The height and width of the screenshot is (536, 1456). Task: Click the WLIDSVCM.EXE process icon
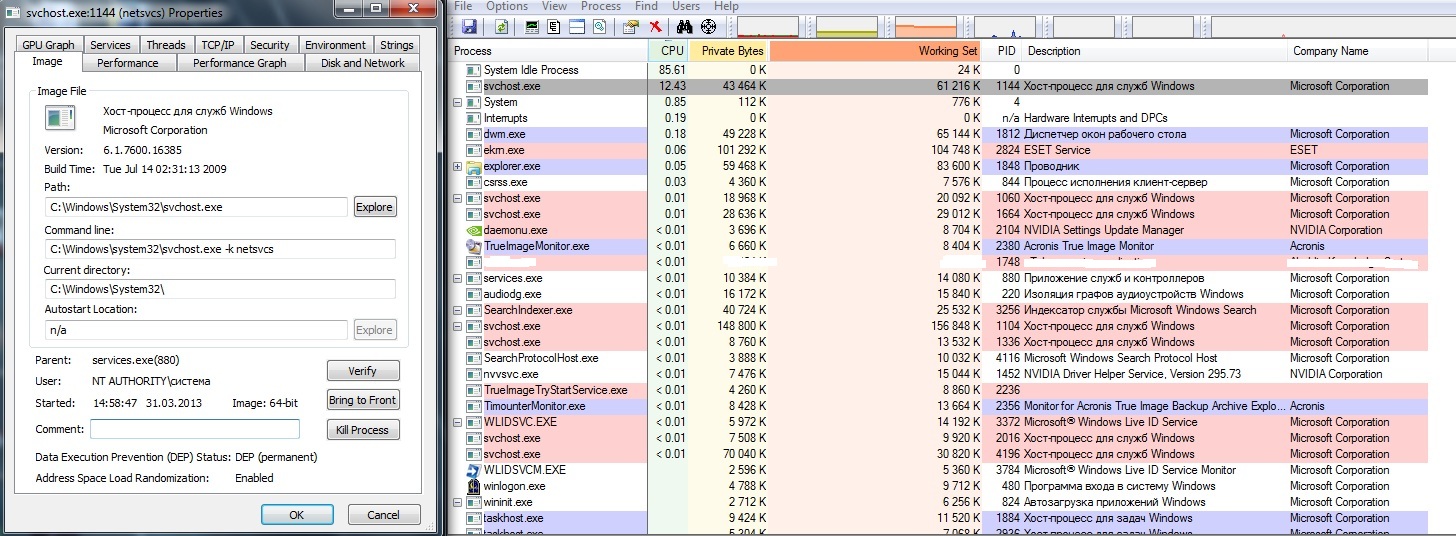coord(473,470)
